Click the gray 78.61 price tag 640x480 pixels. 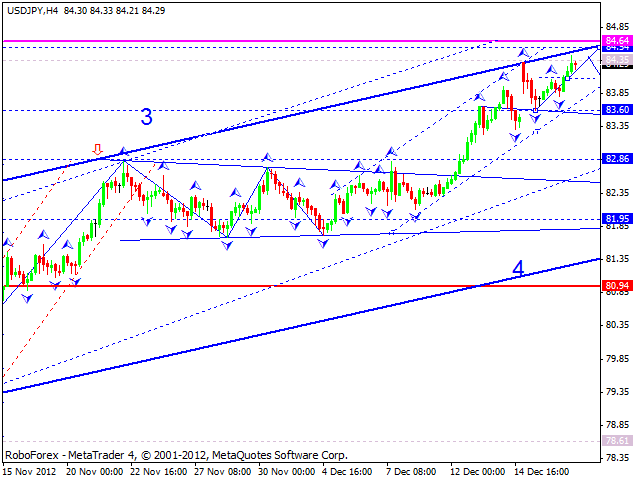617,440
